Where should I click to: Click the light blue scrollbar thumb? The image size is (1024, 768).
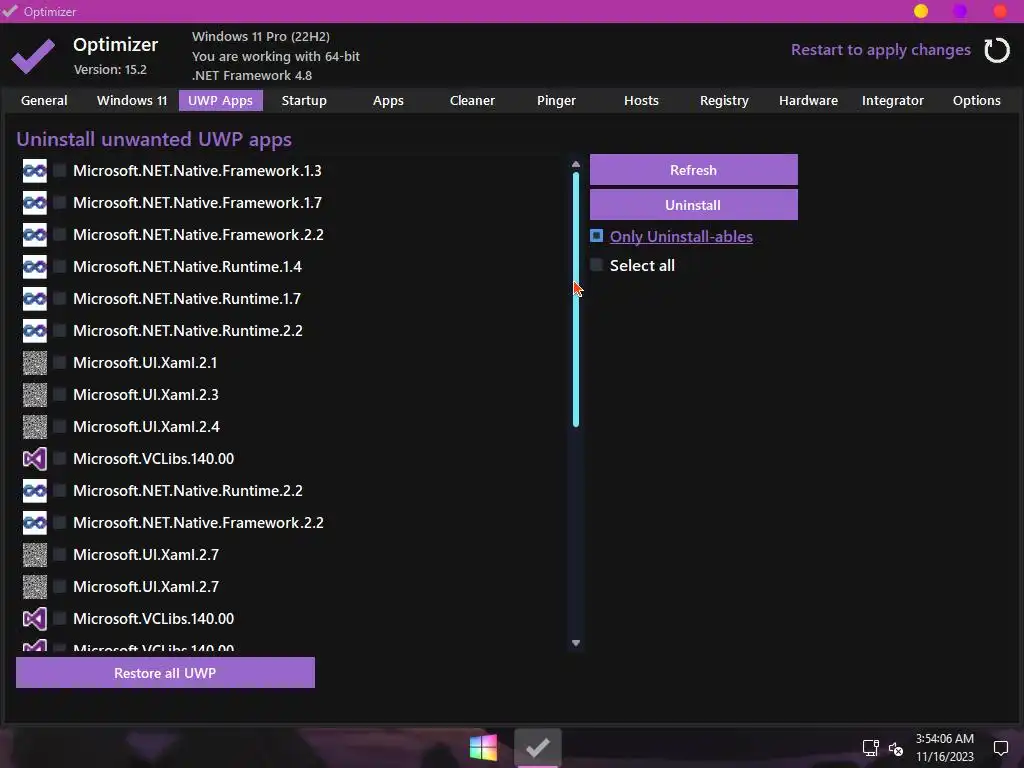point(575,299)
